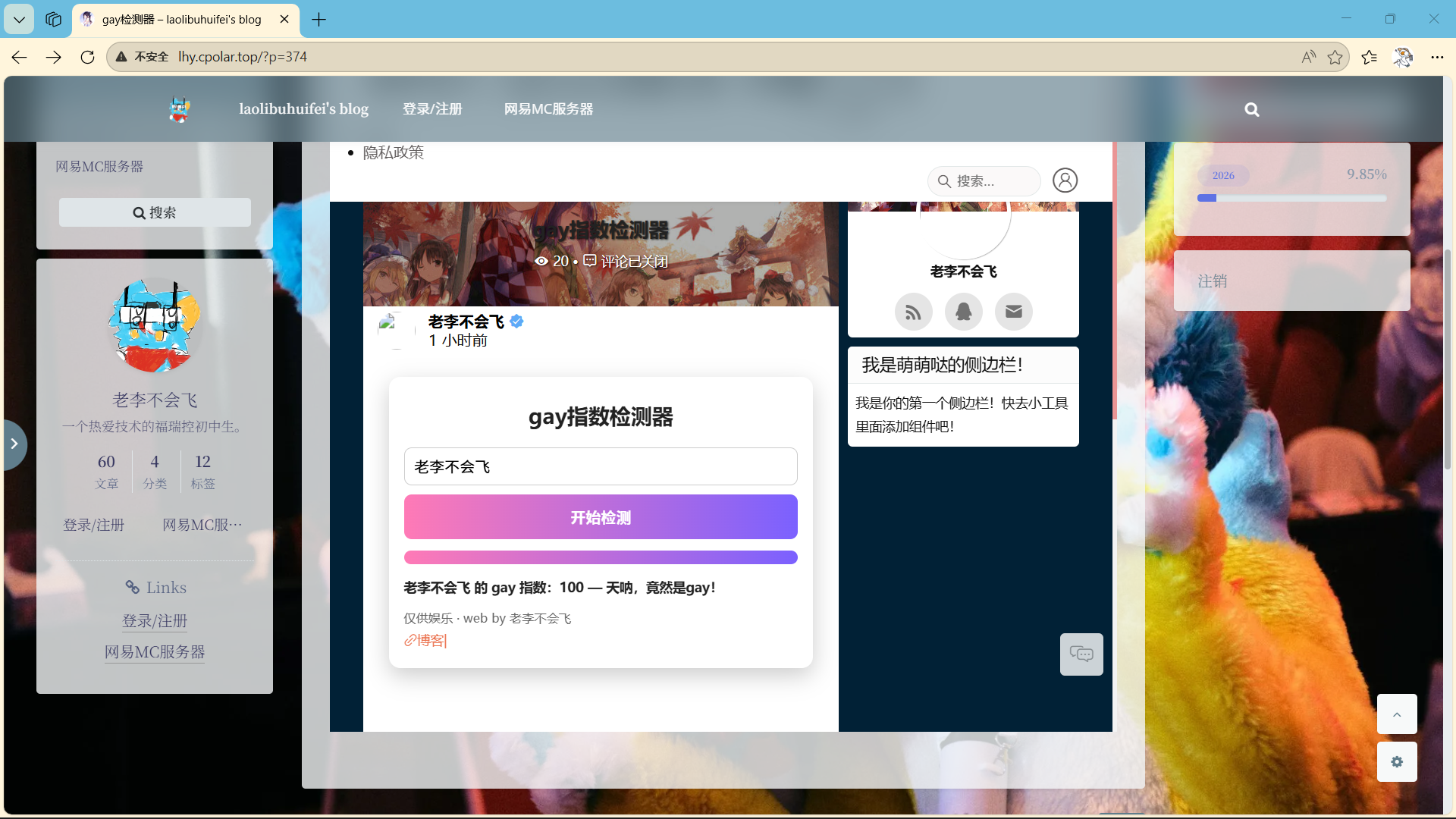Expand the left edge sidebar chevron
Image resolution: width=1456 pixels, height=819 pixels.
point(14,444)
